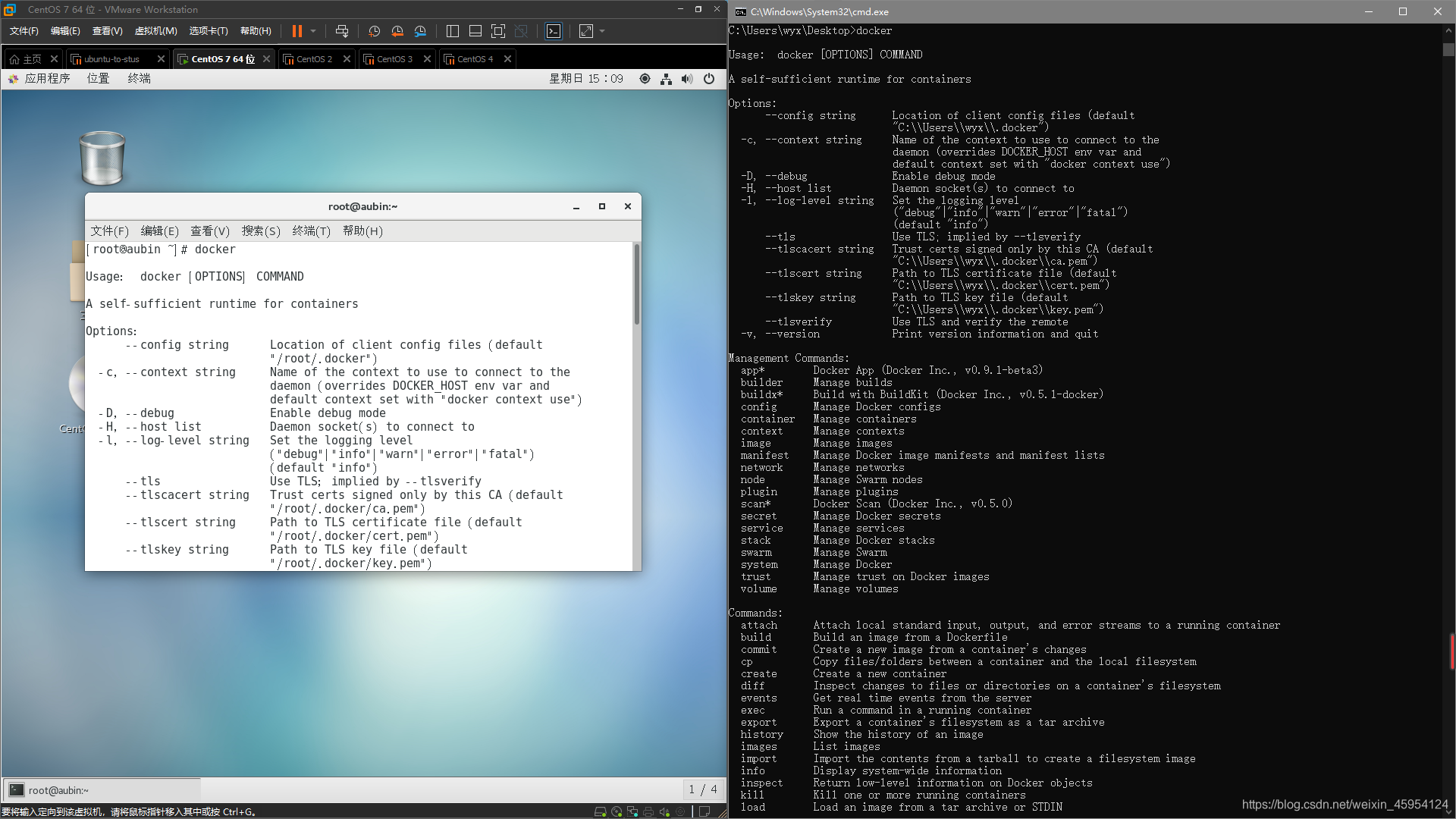
Task: Switch to the CentOS 3 tab
Action: click(394, 58)
